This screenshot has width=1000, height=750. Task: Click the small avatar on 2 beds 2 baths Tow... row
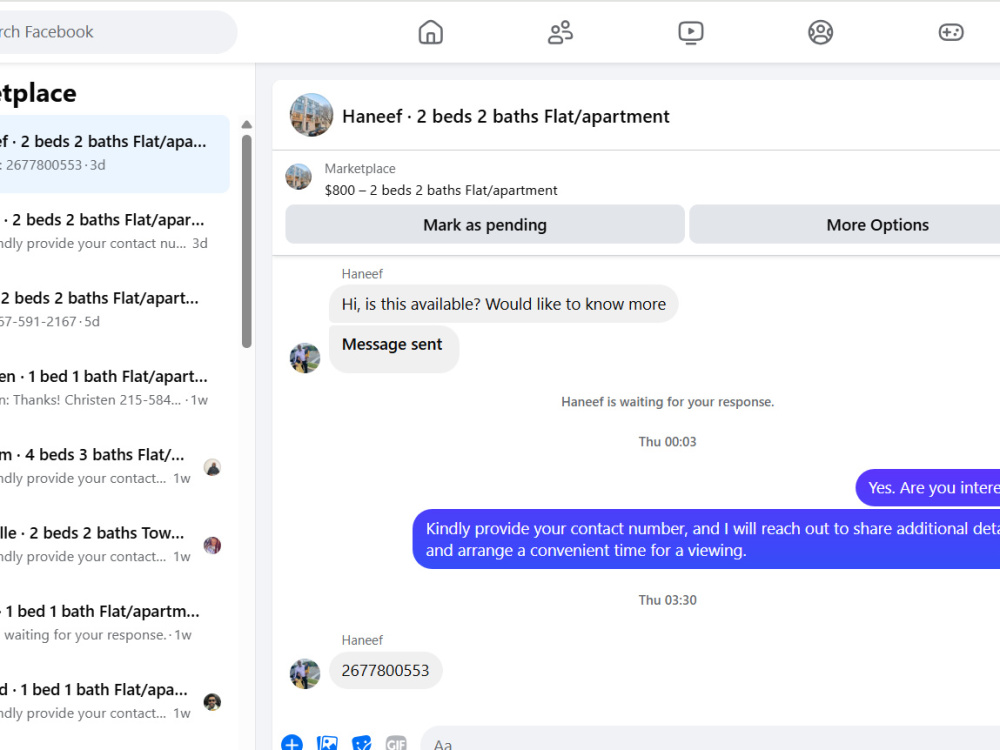(212, 545)
